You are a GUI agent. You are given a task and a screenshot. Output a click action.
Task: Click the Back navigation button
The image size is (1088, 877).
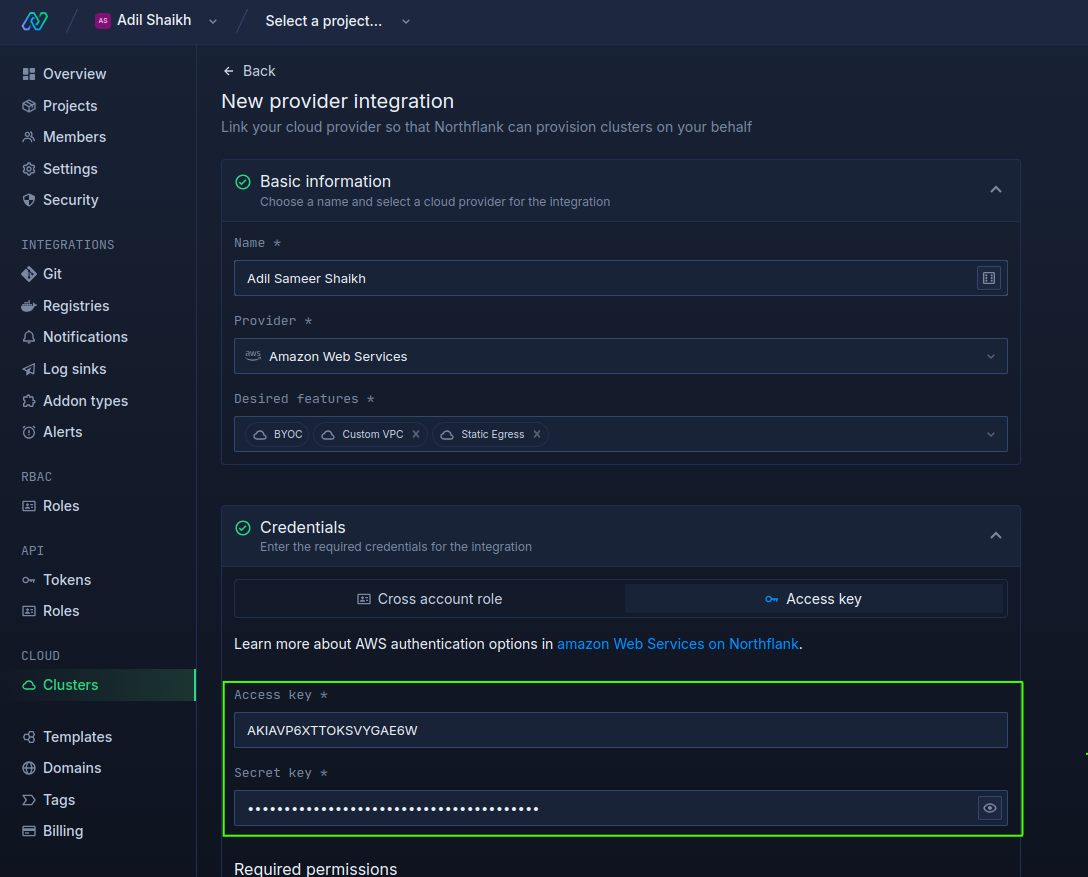pos(248,71)
